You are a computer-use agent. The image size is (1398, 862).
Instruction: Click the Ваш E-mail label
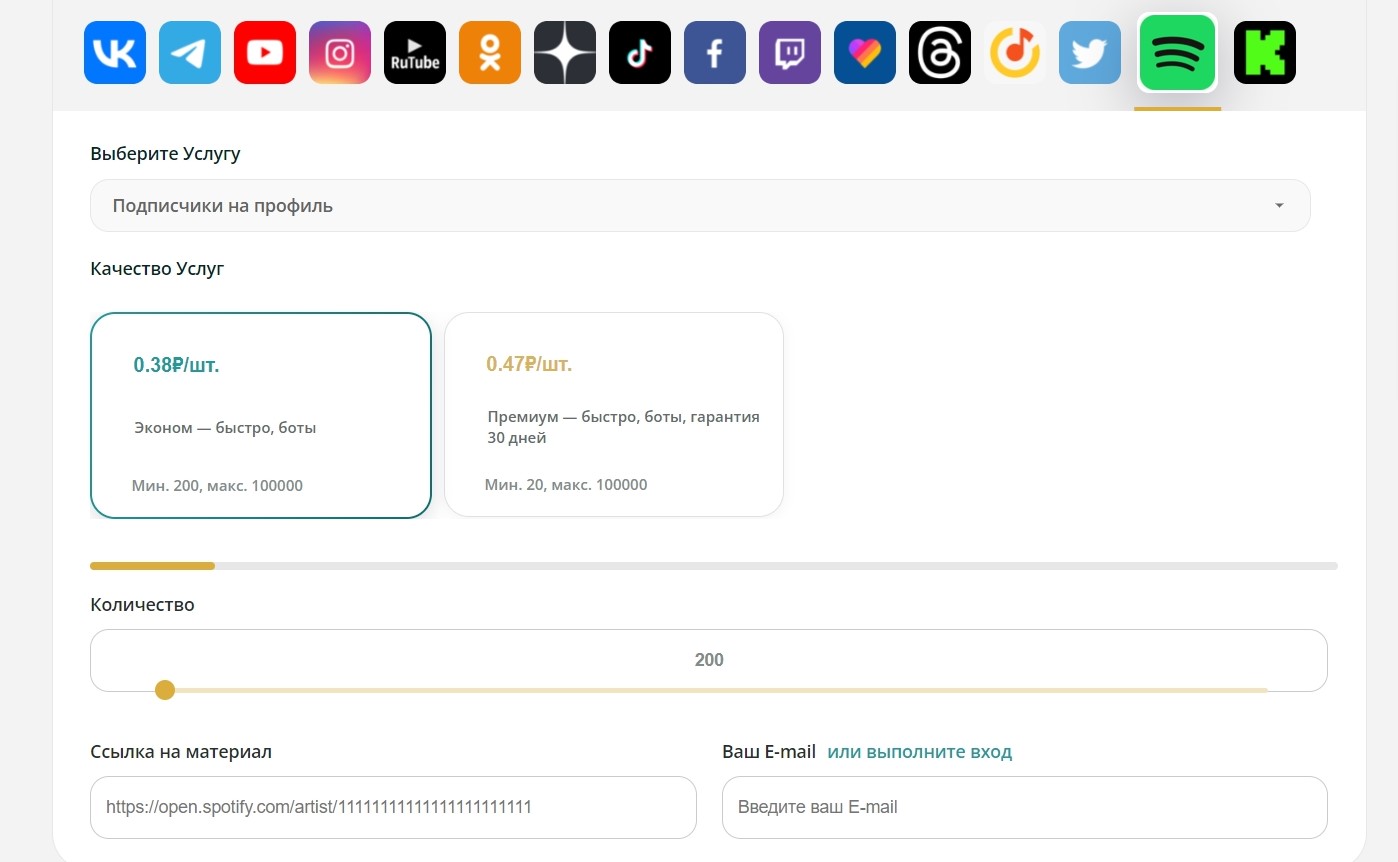coord(769,752)
